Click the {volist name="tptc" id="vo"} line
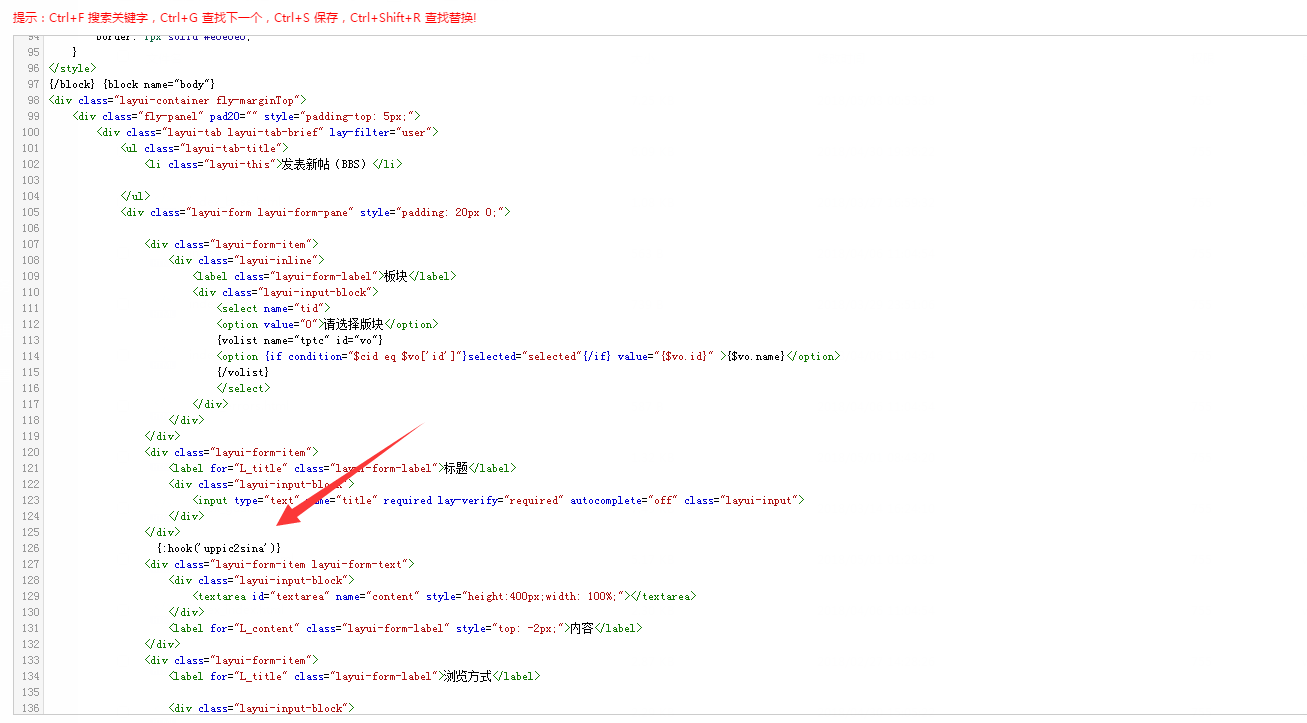 (x=300, y=340)
